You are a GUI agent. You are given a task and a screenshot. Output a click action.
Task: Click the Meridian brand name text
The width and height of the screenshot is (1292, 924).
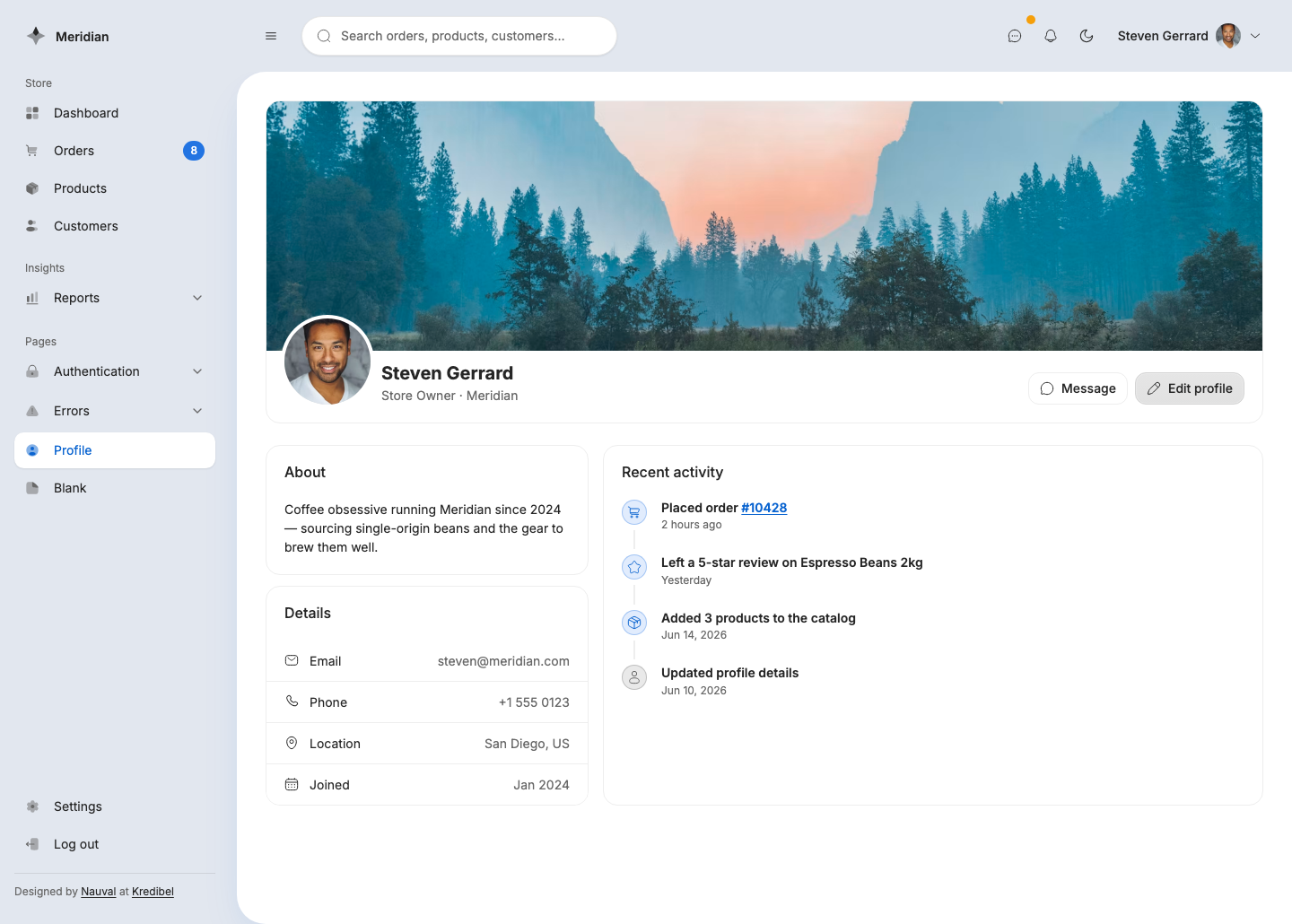[x=83, y=37]
